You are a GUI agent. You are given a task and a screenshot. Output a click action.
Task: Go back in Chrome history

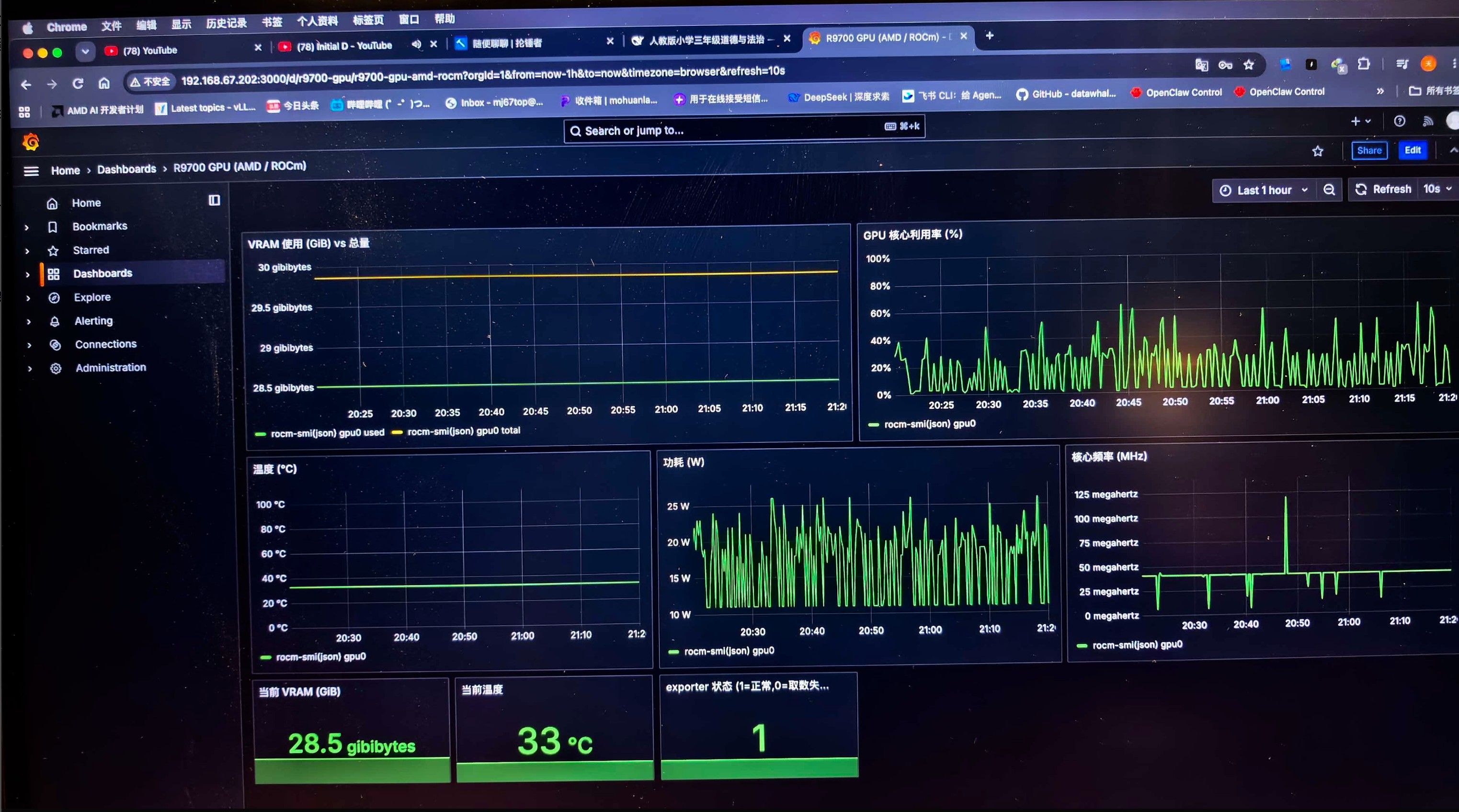(26, 85)
